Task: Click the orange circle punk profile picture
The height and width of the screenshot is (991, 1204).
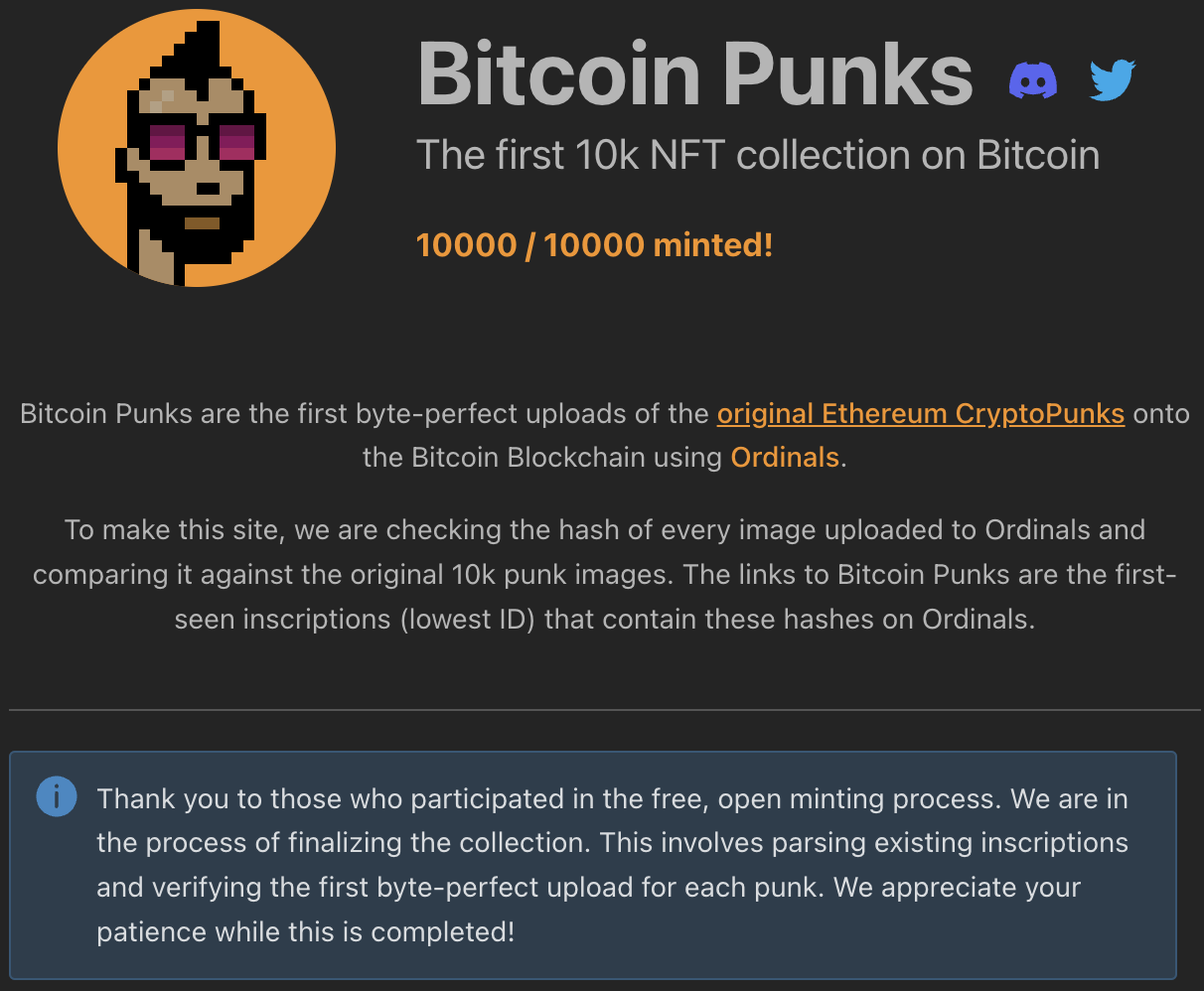Action: pos(196,147)
